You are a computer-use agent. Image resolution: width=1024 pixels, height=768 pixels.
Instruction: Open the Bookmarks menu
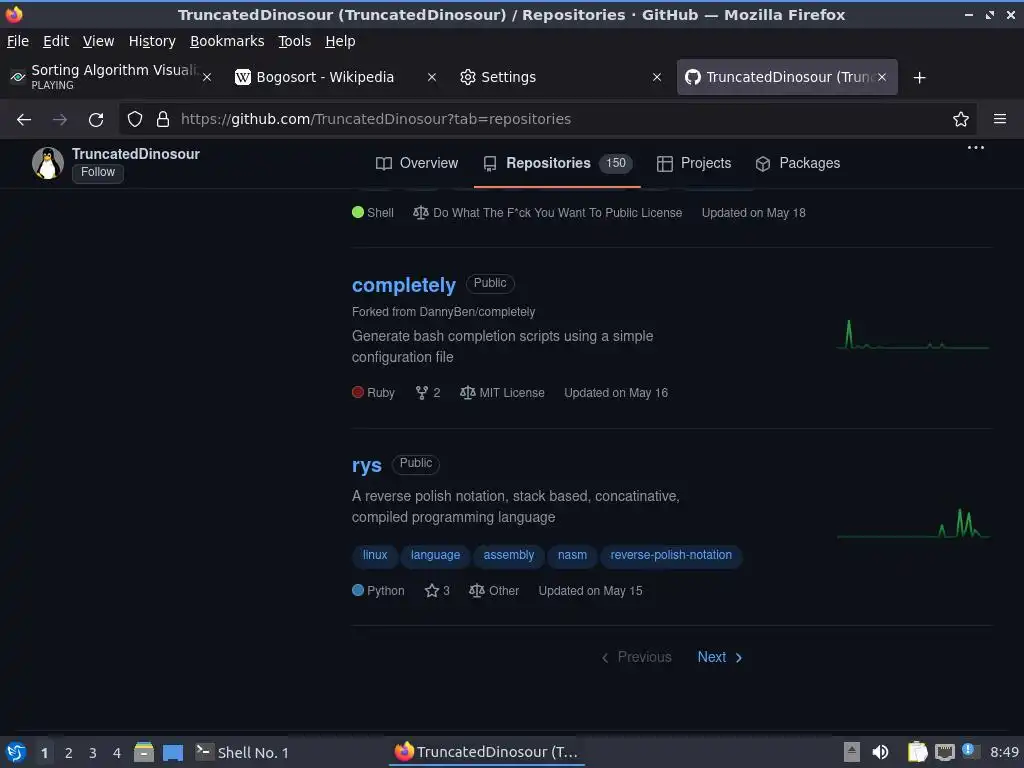pyautogui.click(x=227, y=41)
